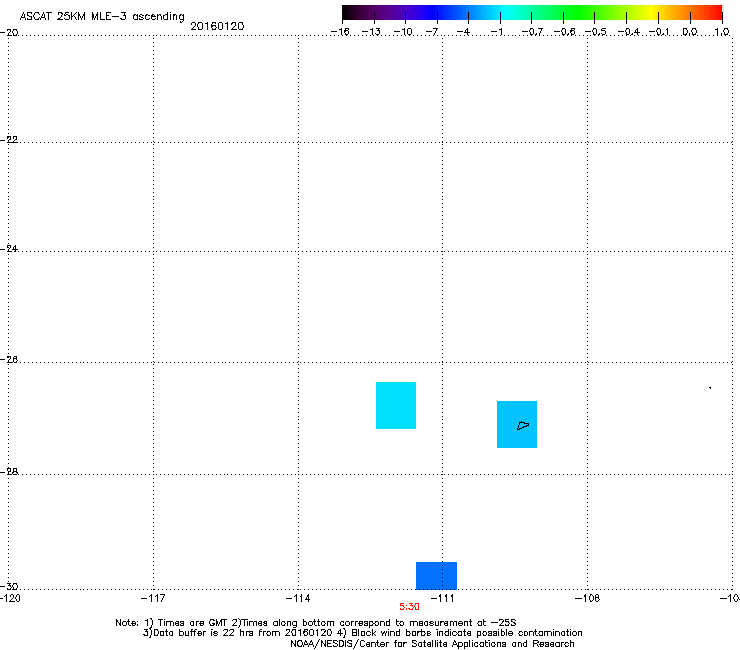The image size is (740, 650).
Task: Click the -28 latitude axis label
Action: [9, 471]
